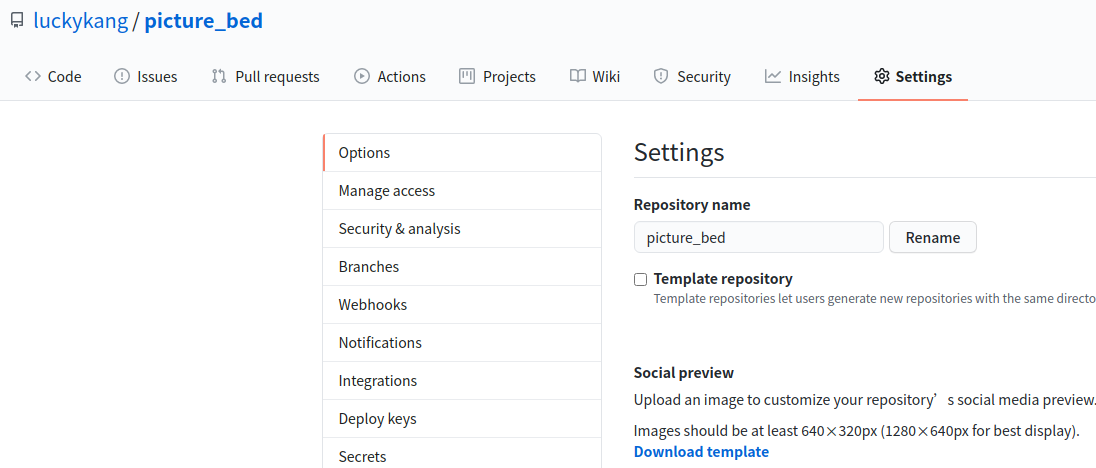The width and height of the screenshot is (1096, 468).
Task: Click the Security shield icon
Action: tap(661, 76)
